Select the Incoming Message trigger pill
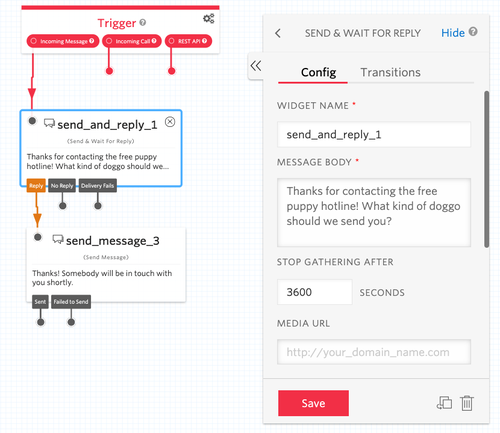The width and height of the screenshot is (500, 433). pos(63,41)
